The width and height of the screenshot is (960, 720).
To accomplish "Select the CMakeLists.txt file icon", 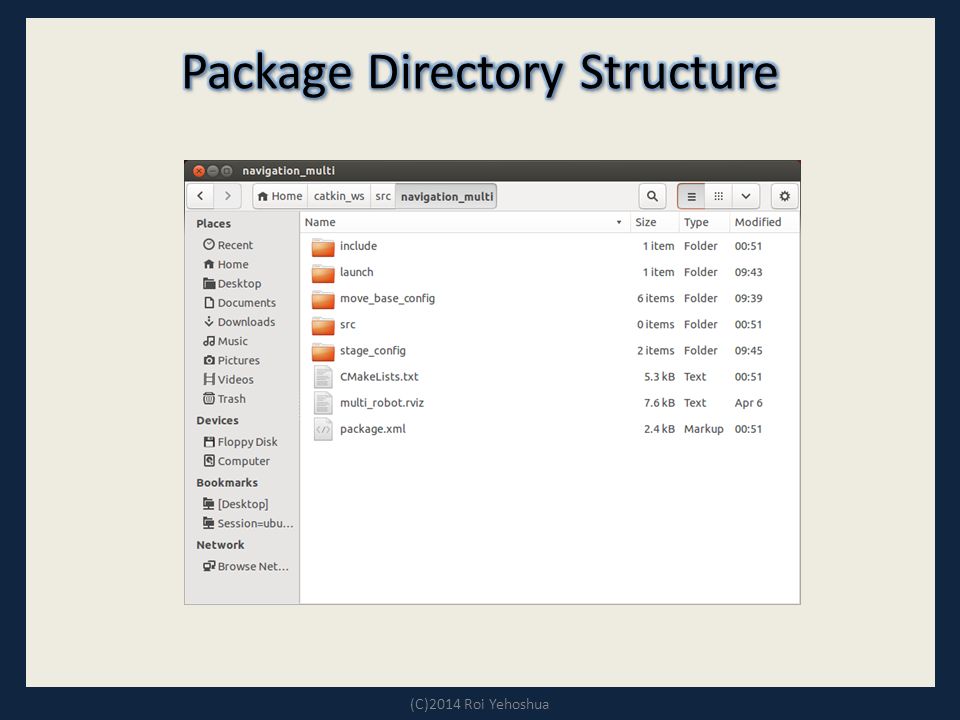I will (323, 377).
